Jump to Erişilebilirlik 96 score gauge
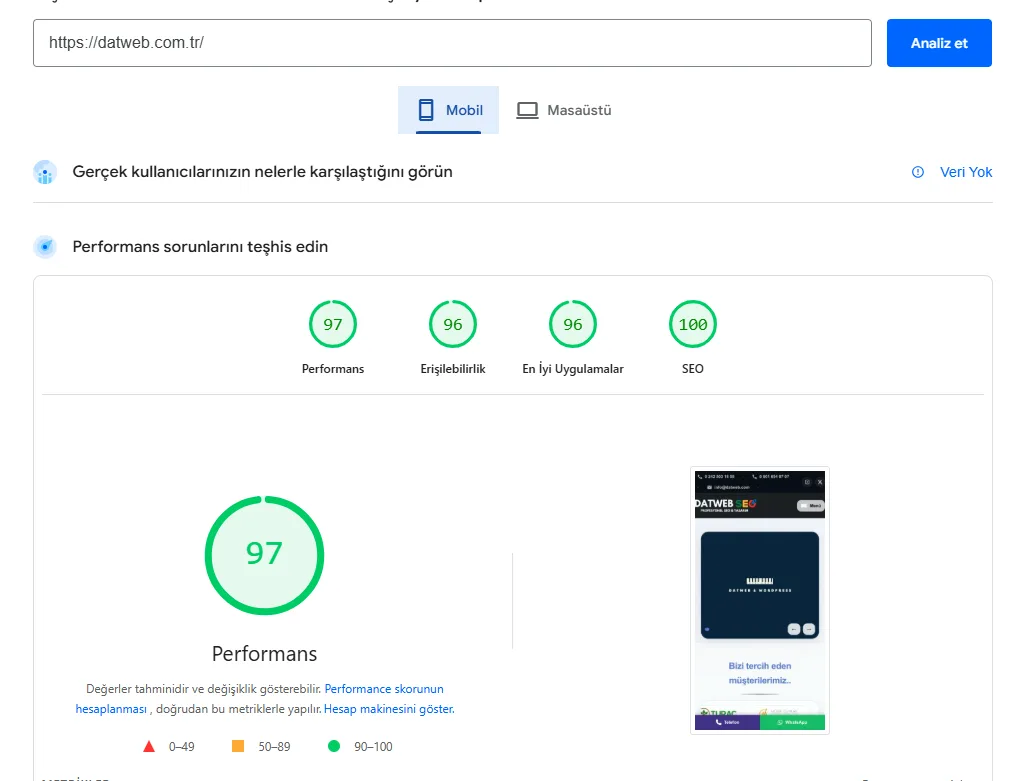The height and width of the screenshot is (781, 1029). click(453, 324)
